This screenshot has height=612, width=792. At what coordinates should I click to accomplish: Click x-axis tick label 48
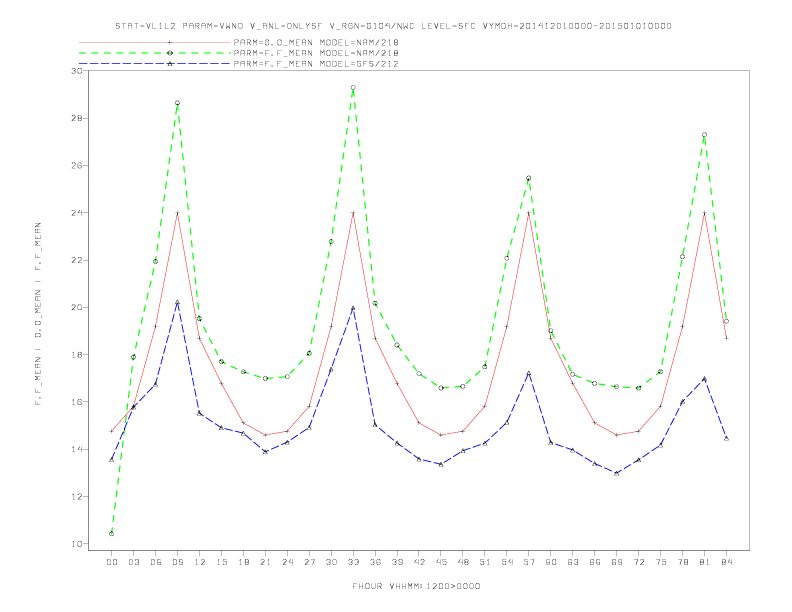pyautogui.click(x=463, y=562)
